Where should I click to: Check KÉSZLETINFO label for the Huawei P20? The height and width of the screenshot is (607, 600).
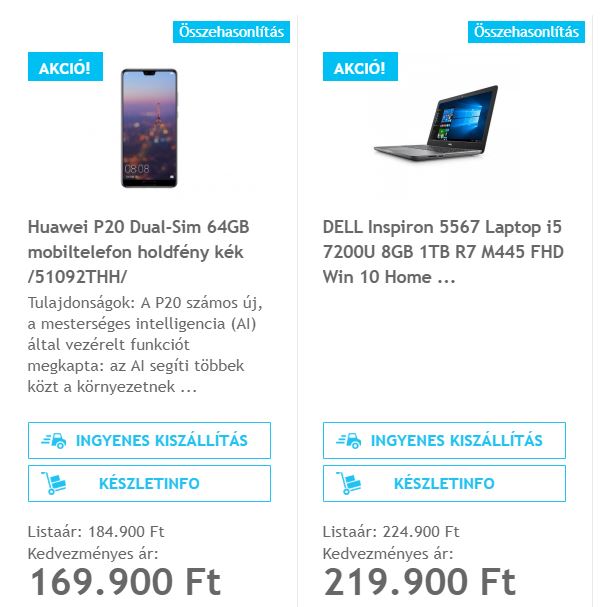149,484
